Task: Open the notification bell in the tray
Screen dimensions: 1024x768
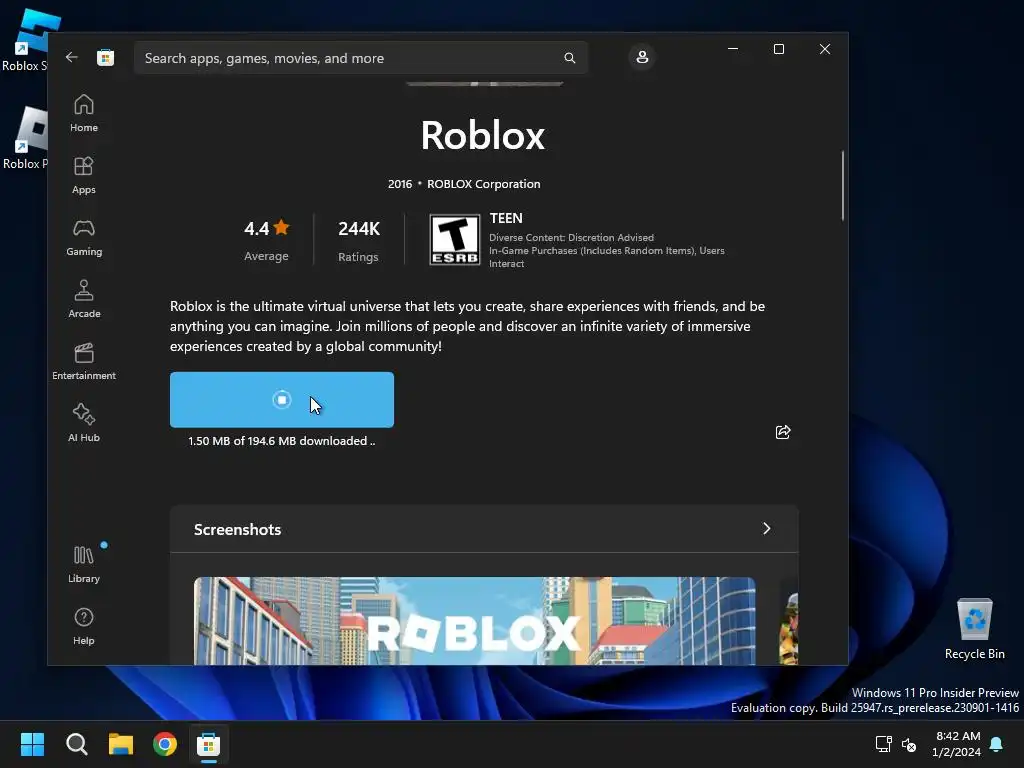Action: tap(997, 744)
